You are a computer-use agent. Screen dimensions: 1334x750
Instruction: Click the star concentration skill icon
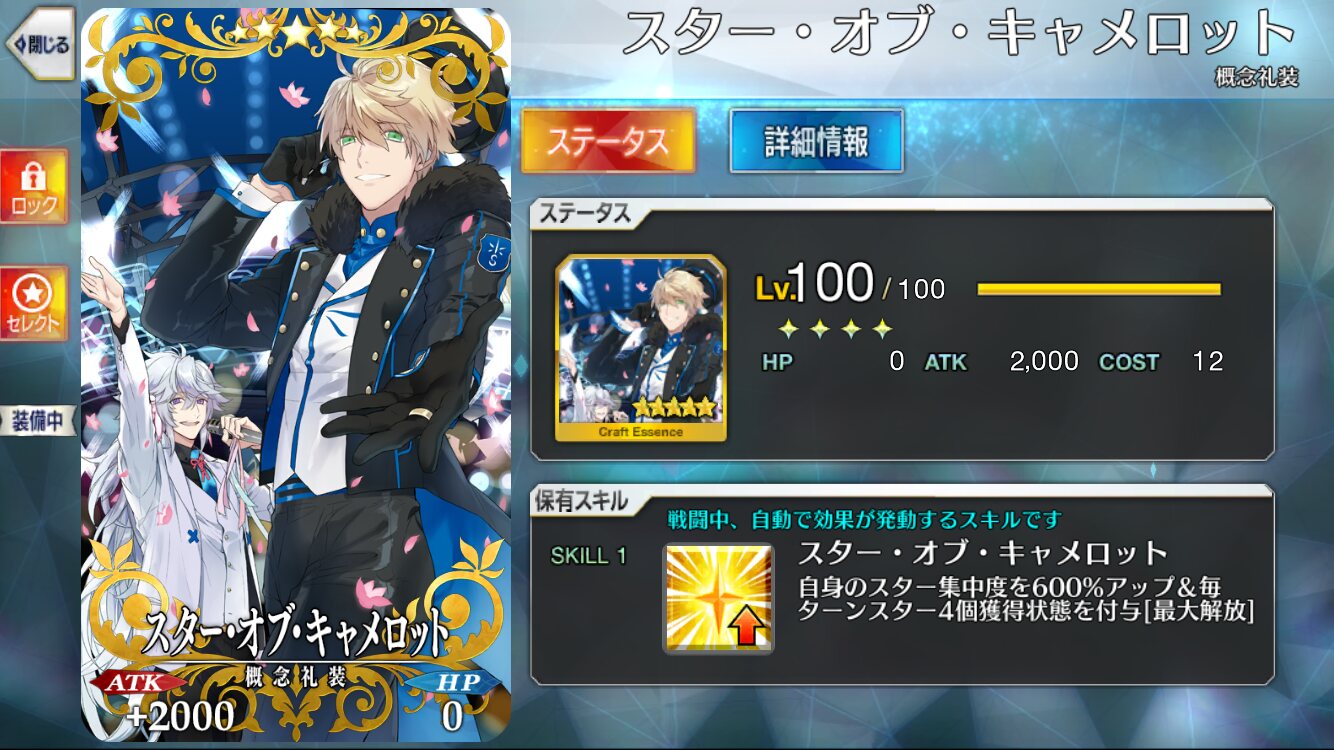(718, 598)
